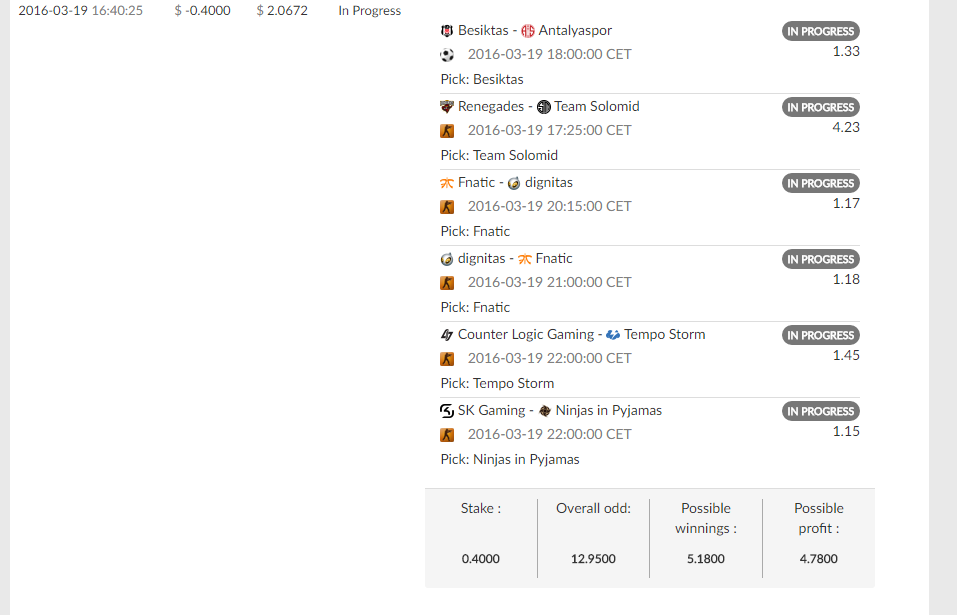Click the SK Gaming logo icon
Viewport: 957px width, 615px height.
pos(447,411)
